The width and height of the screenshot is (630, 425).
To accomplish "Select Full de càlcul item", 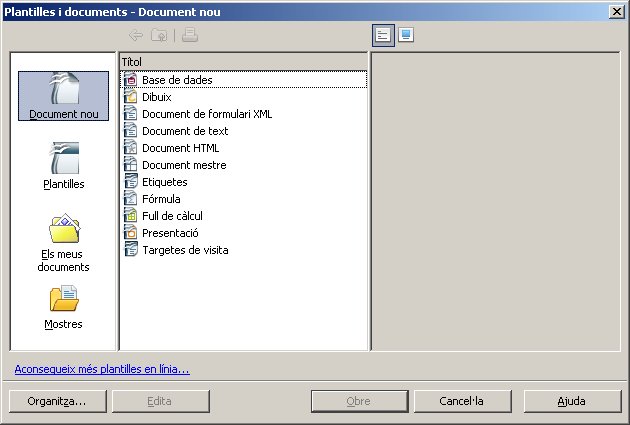I will (x=174, y=216).
